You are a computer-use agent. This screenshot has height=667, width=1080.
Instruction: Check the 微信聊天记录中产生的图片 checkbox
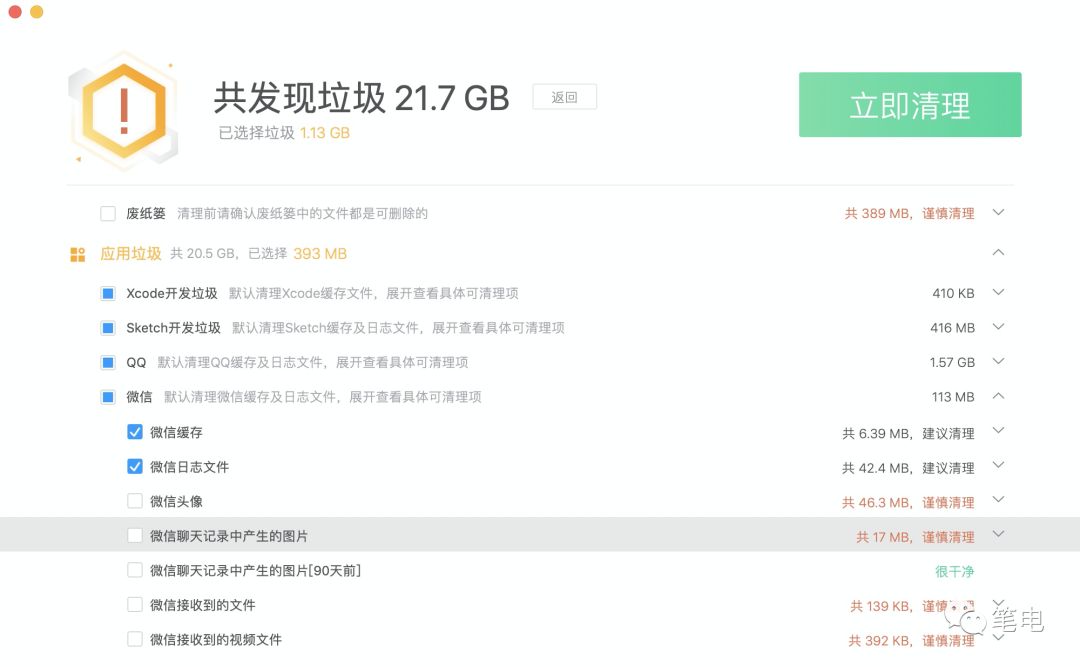(x=135, y=536)
